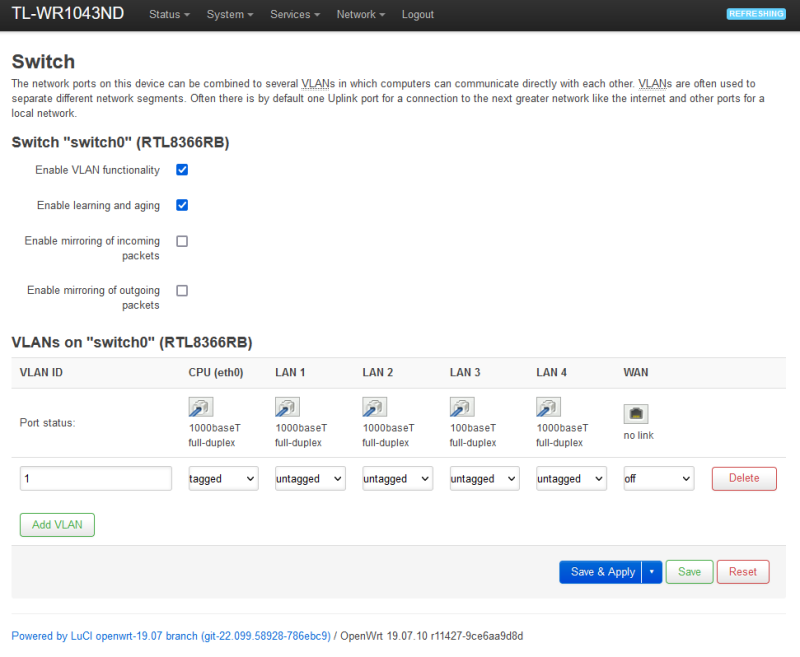Open the Powered by LuCI link
The image size is (800, 657).
pos(171,636)
